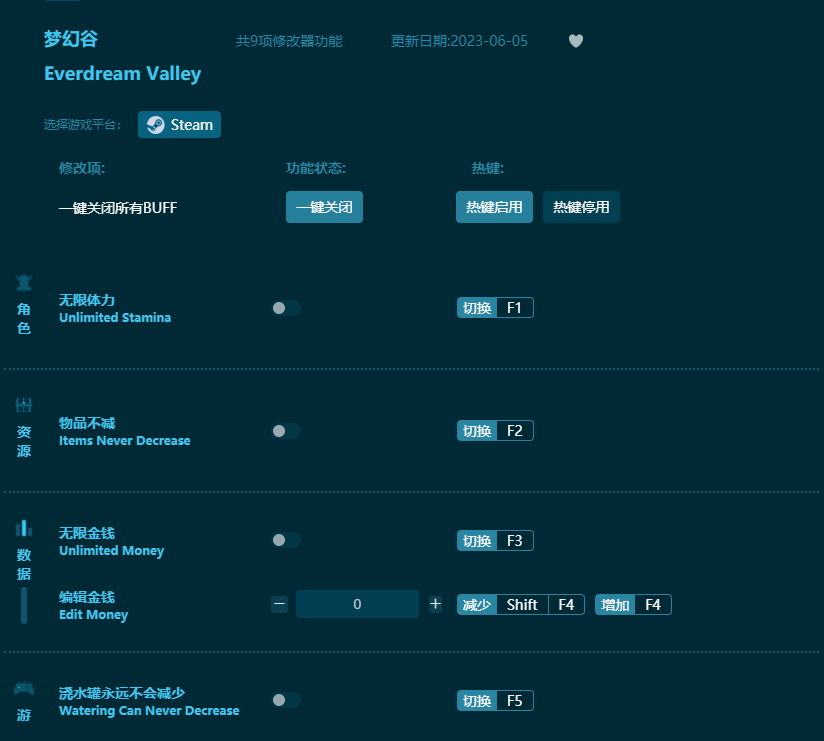Click the heart favorite icon

pyautogui.click(x=576, y=41)
